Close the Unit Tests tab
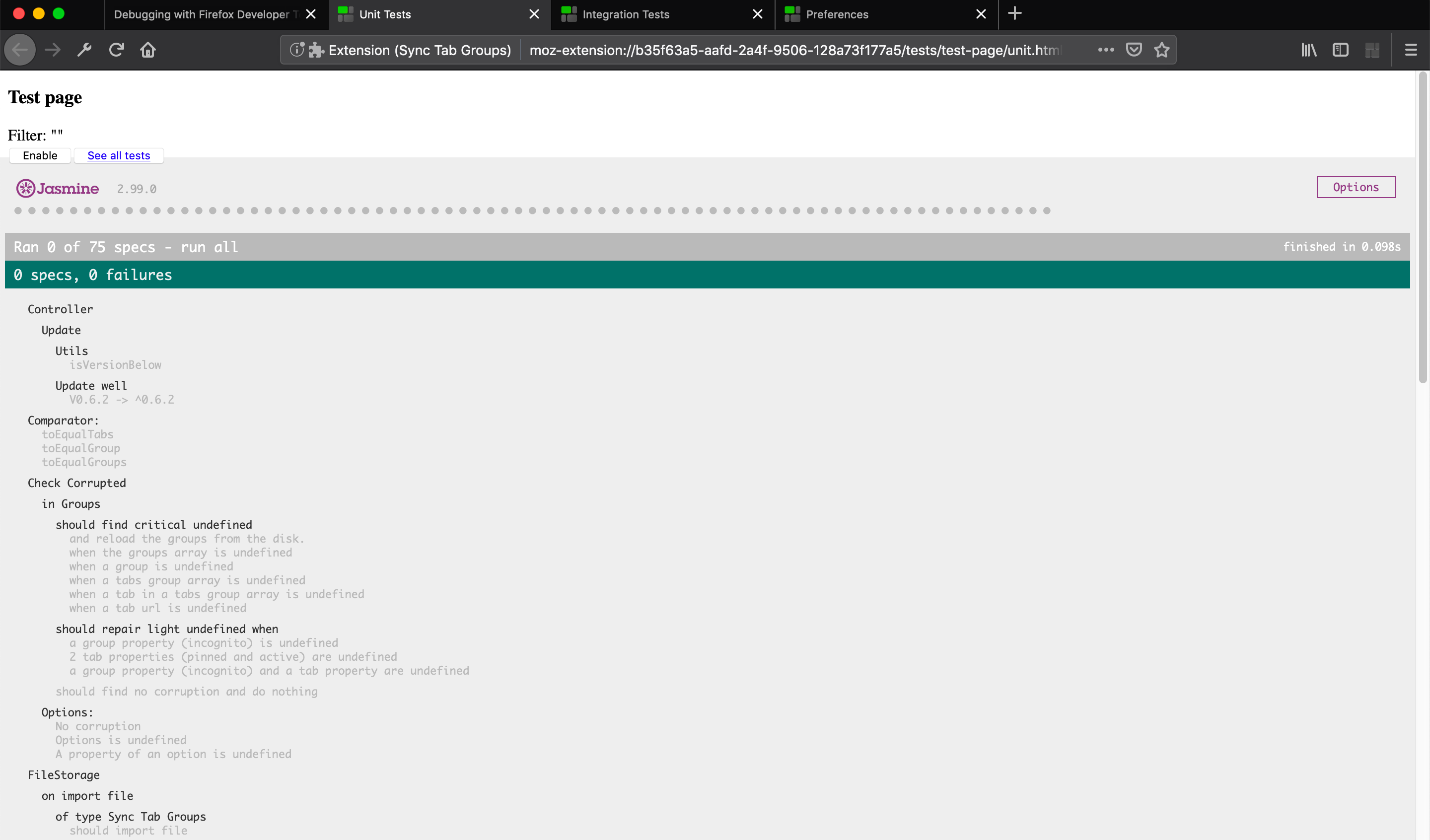The height and width of the screenshot is (840, 1430). point(534,14)
